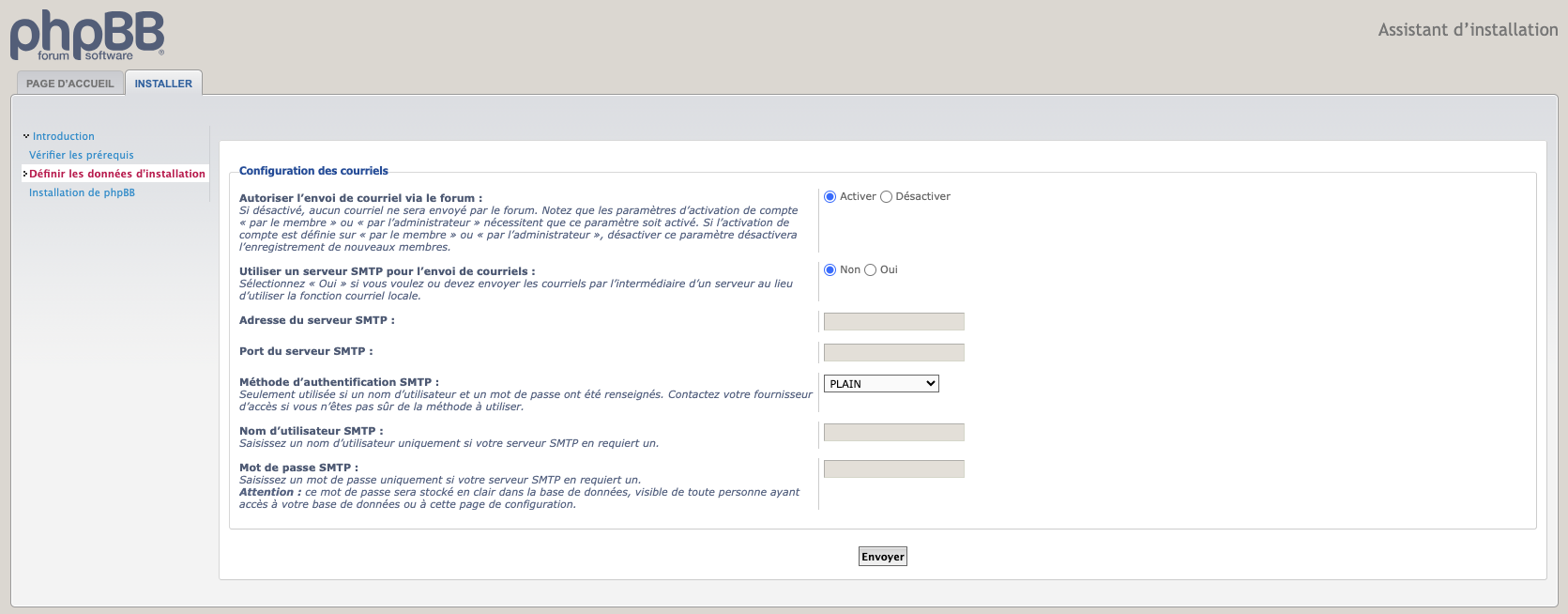The image size is (1568, 614).
Task: Choose Oui to use SMTP server
Action: coord(871,270)
